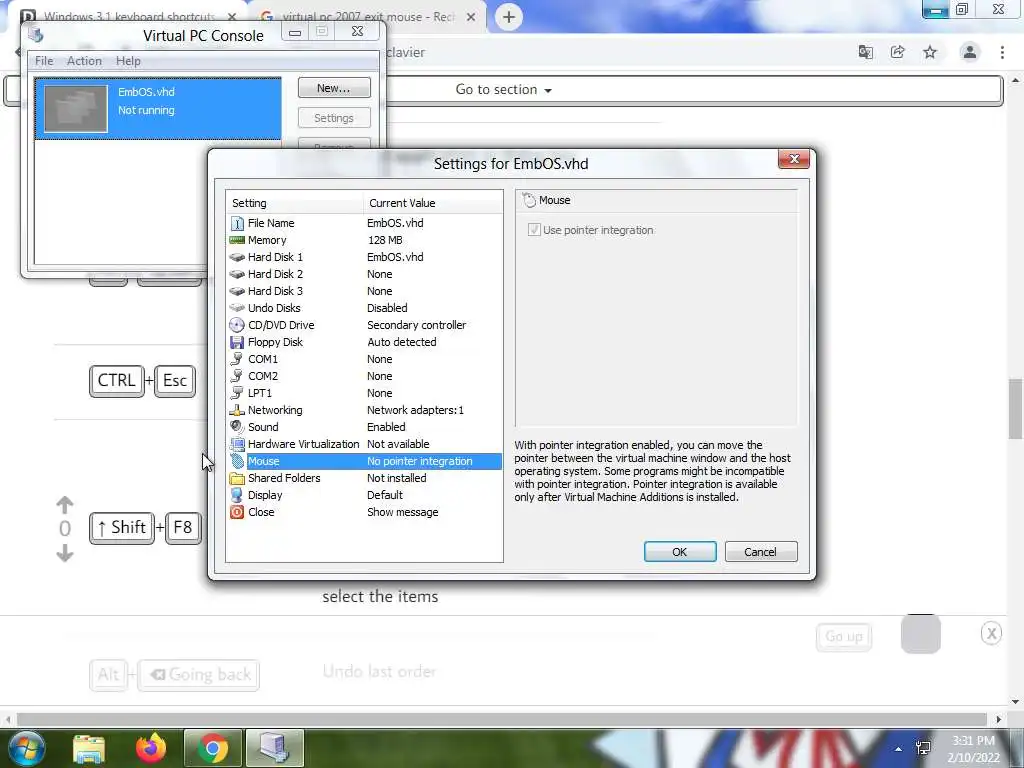Click Cancel in Settings dialog

[x=761, y=552]
